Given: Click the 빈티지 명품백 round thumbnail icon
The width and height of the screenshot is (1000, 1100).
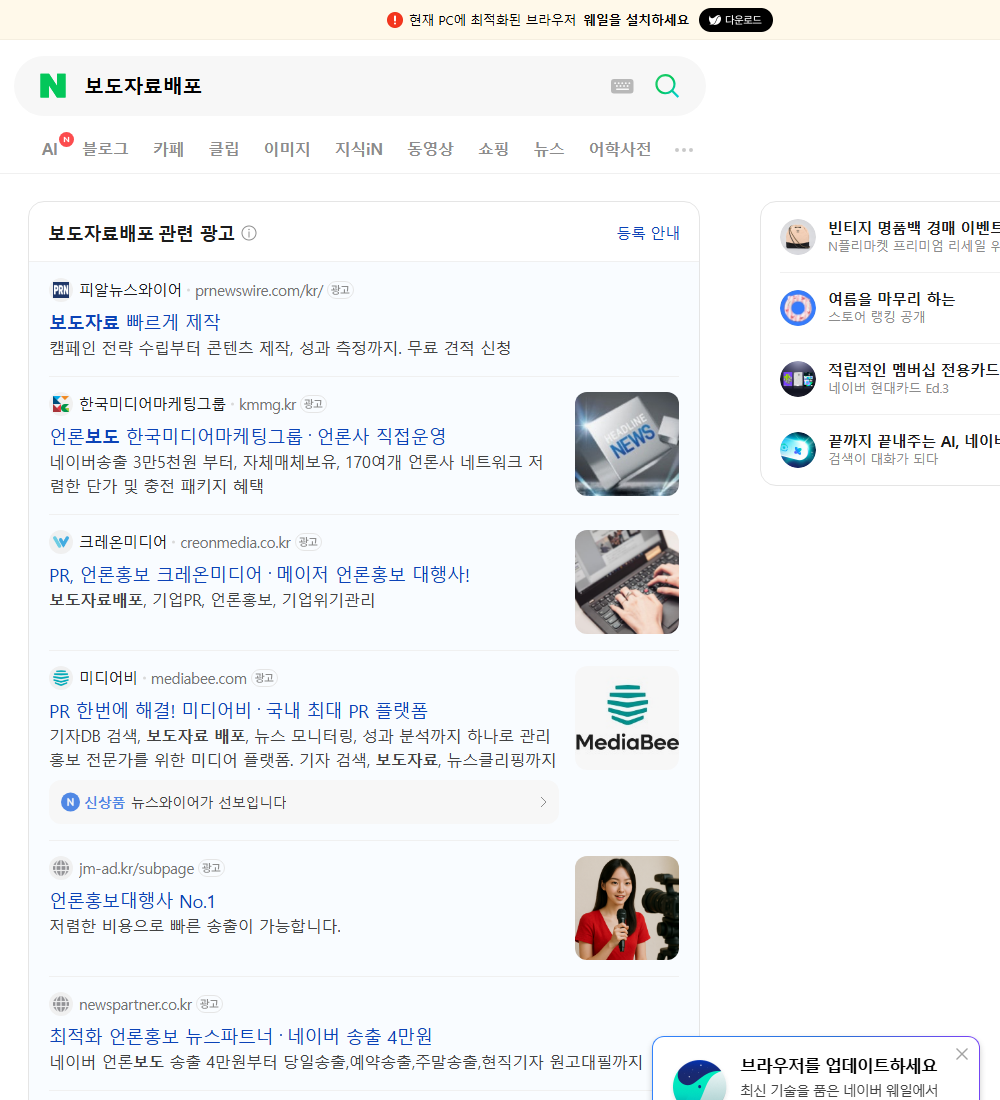Looking at the screenshot, I should (x=798, y=236).
